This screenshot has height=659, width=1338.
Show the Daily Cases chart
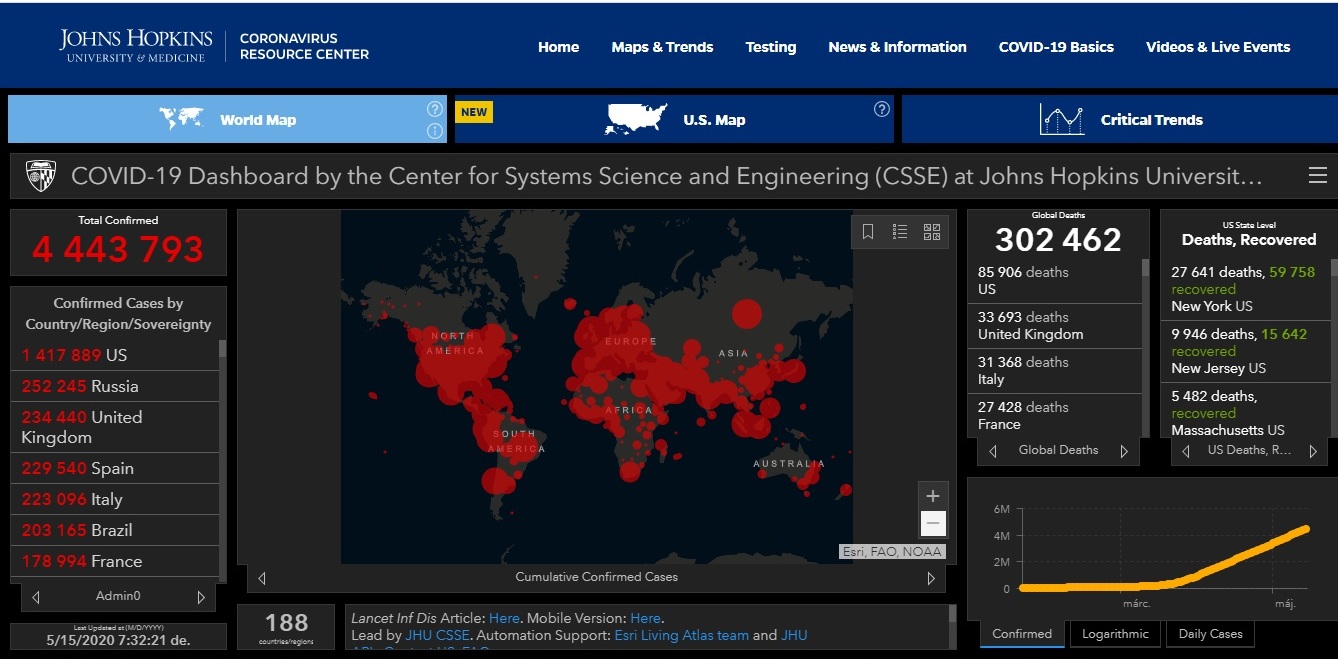[1210, 634]
